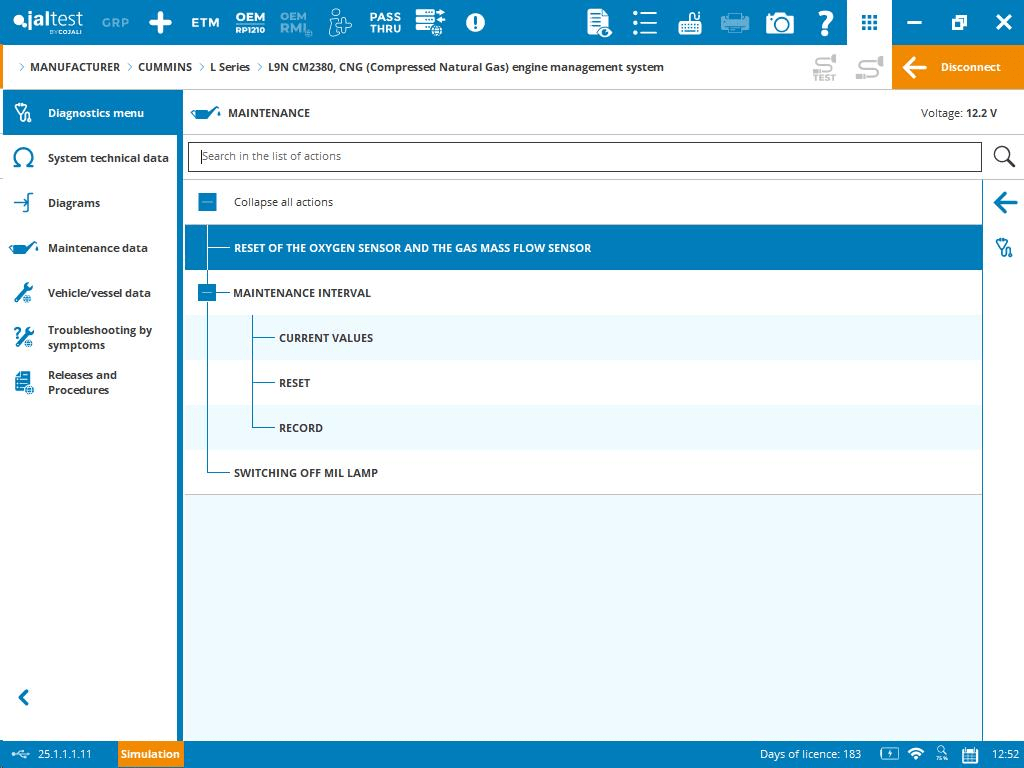
Task: Click the printer icon in top toolbar
Action: (734, 22)
